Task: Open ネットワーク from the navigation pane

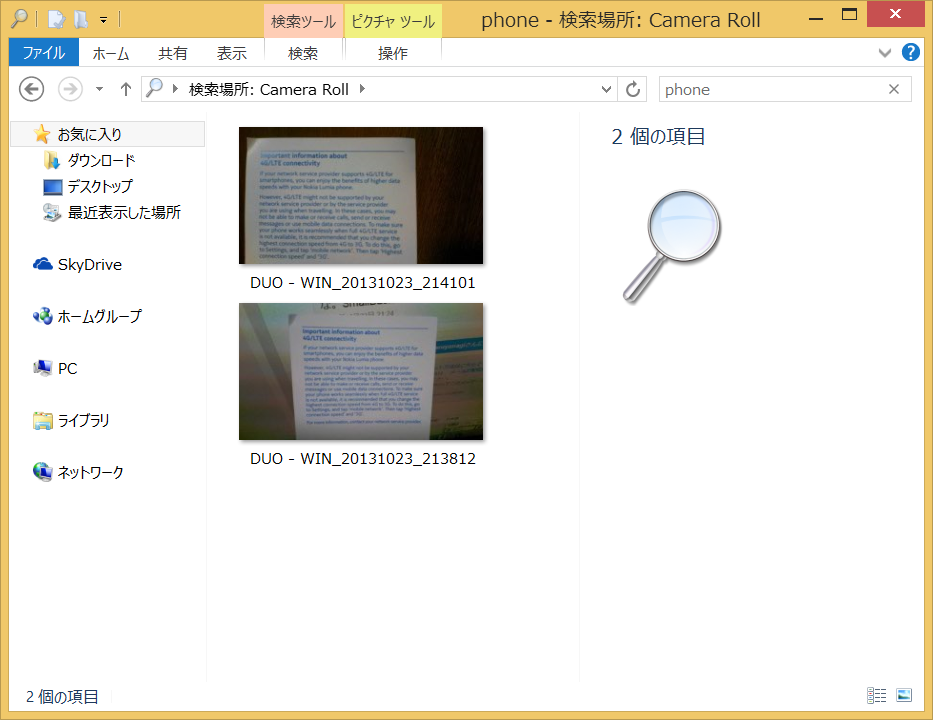Action: [90, 472]
